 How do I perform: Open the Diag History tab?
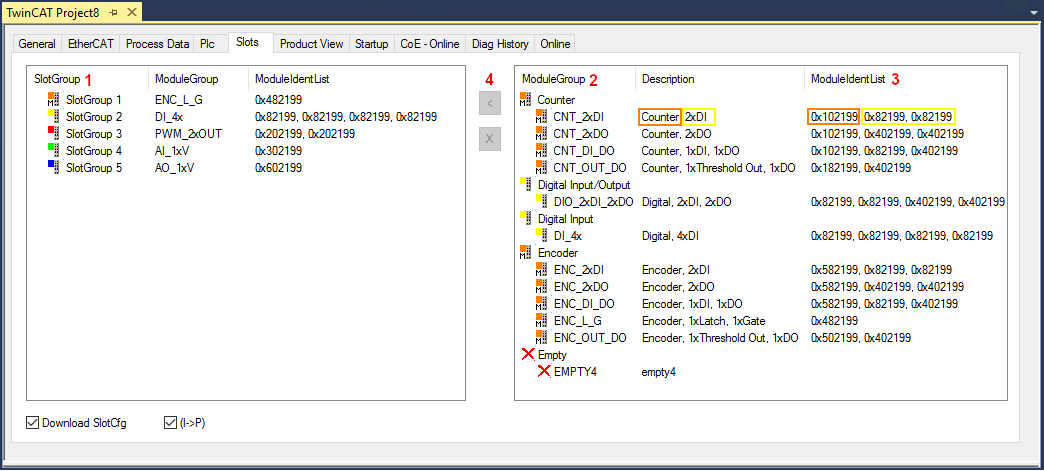click(500, 44)
